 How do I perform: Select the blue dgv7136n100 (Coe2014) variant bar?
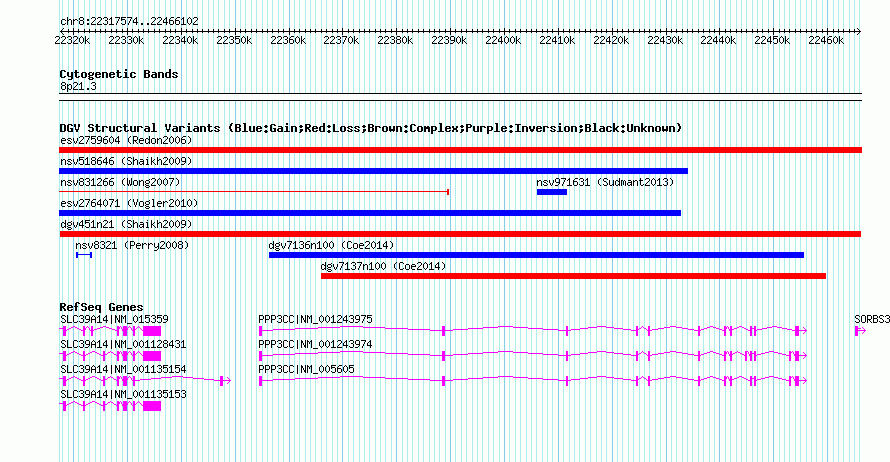coord(536,255)
